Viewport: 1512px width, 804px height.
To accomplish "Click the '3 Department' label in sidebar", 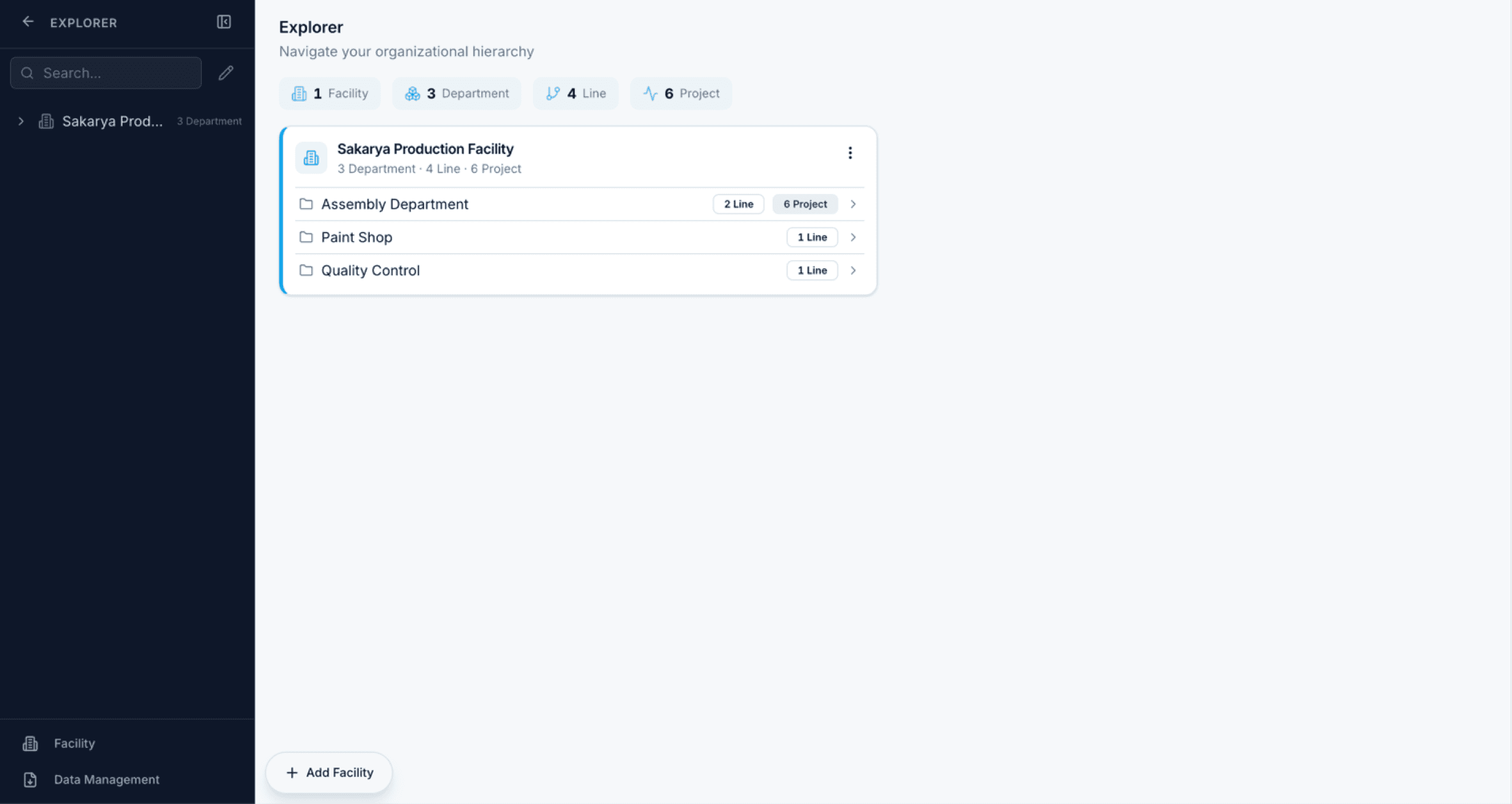I will tap(209, 121).
